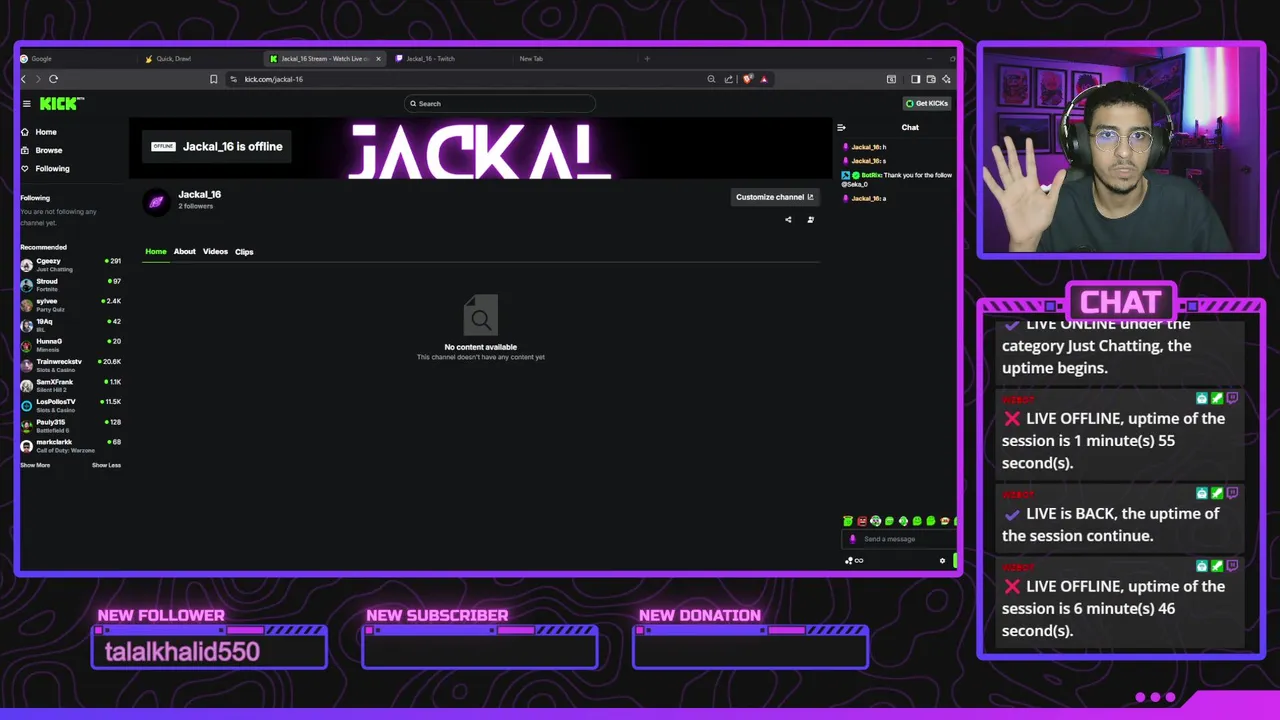The image size is (1280, 720).
Task: Open the Leo AI sparkle icon
Action: pyautogui.click(x=946, y=79)
